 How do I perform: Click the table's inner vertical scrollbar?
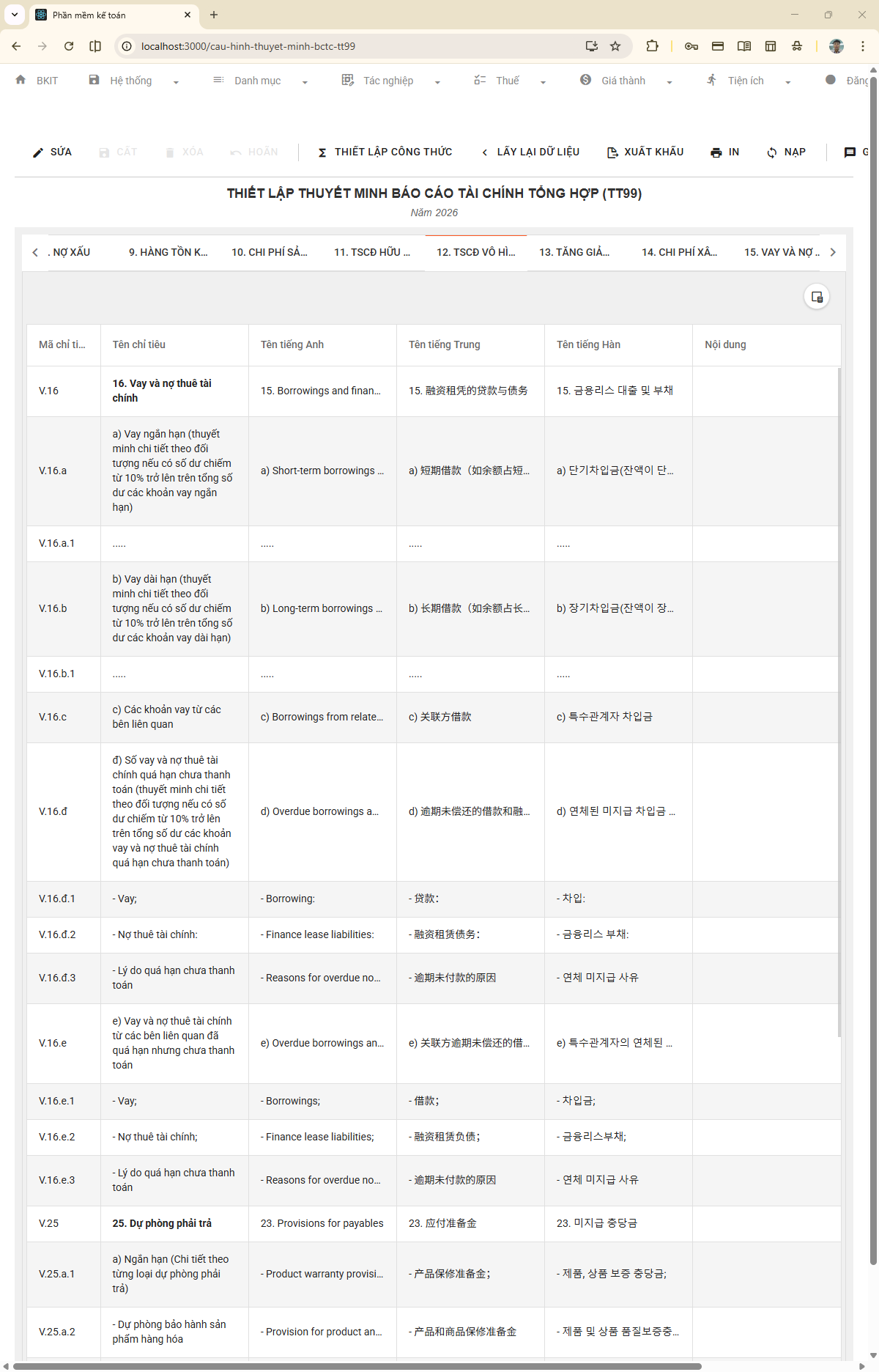pyautogui.click(x=839, y=702)
